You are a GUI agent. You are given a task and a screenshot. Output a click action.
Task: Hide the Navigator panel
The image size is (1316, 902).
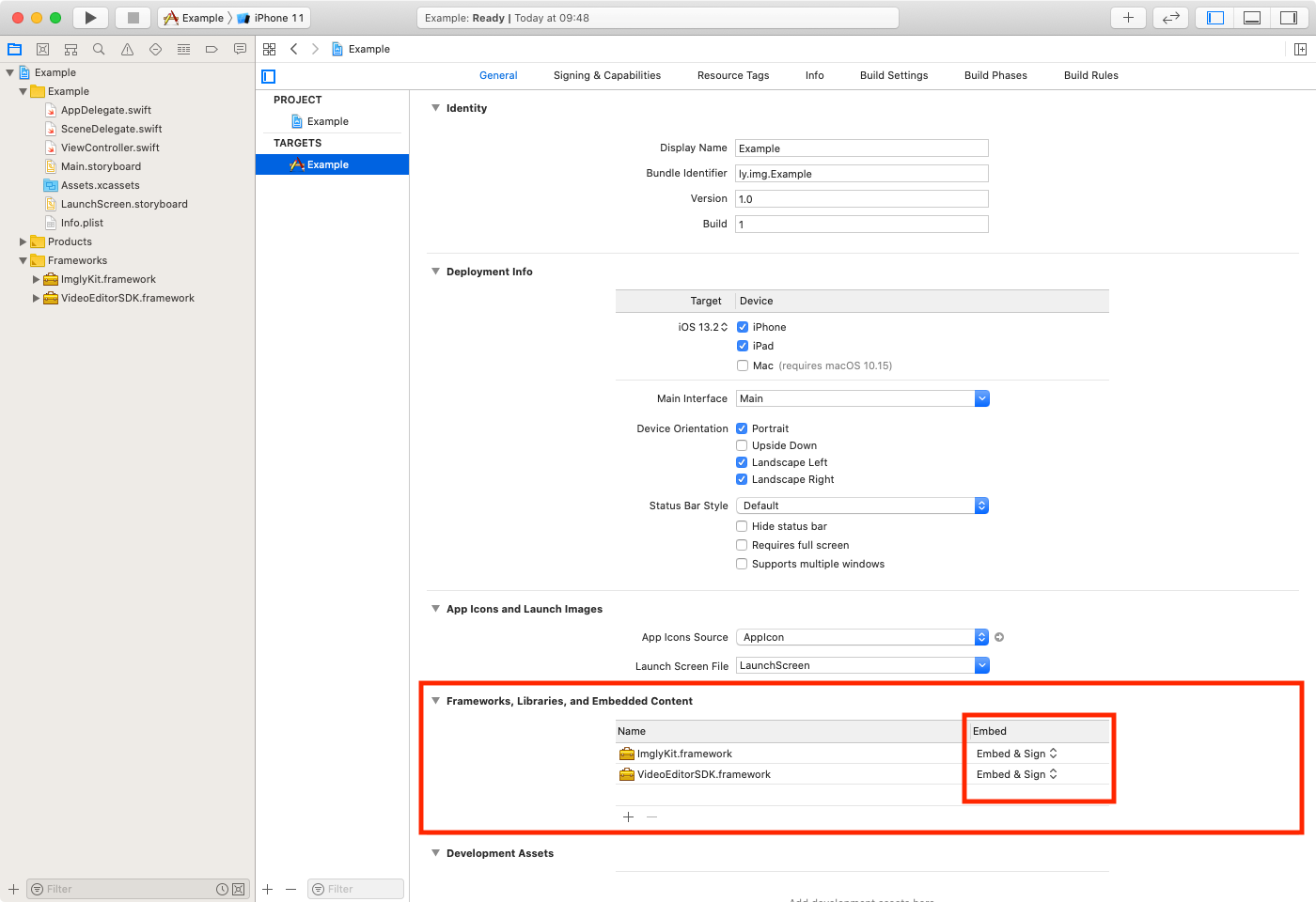(1215, 18)
